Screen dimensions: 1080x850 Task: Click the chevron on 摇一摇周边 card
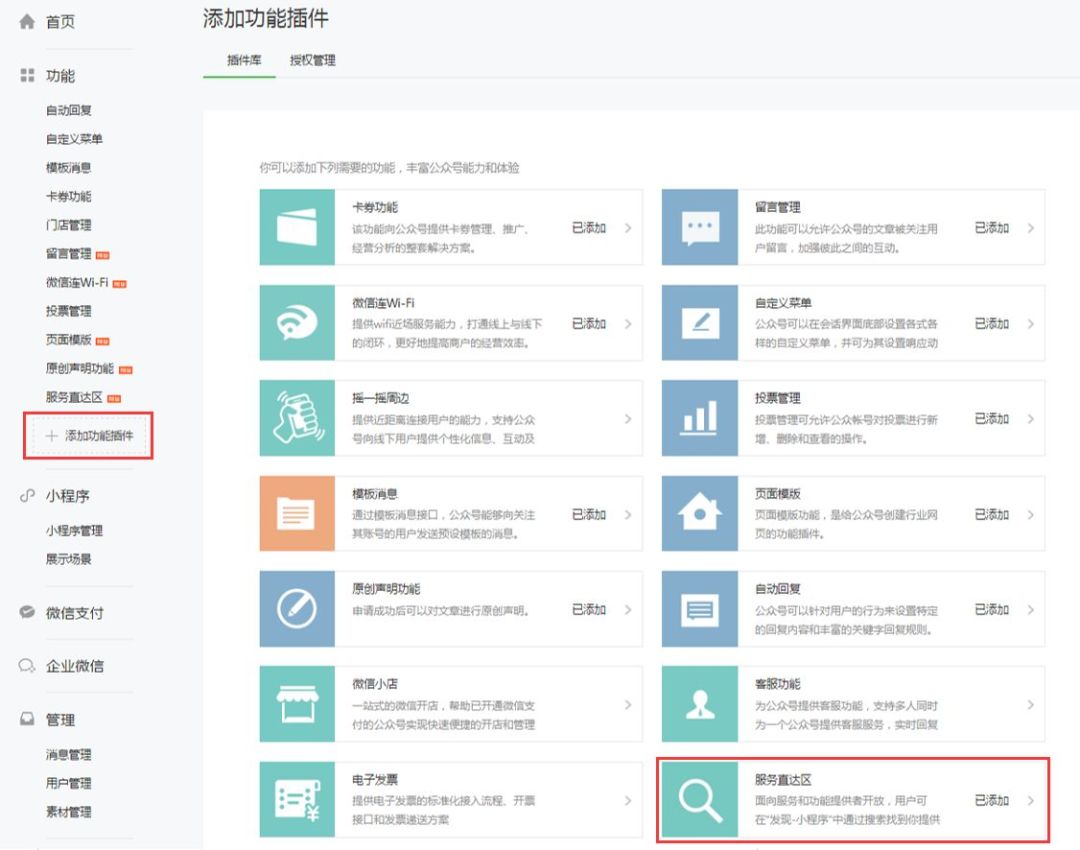click(x=628, y=418)
